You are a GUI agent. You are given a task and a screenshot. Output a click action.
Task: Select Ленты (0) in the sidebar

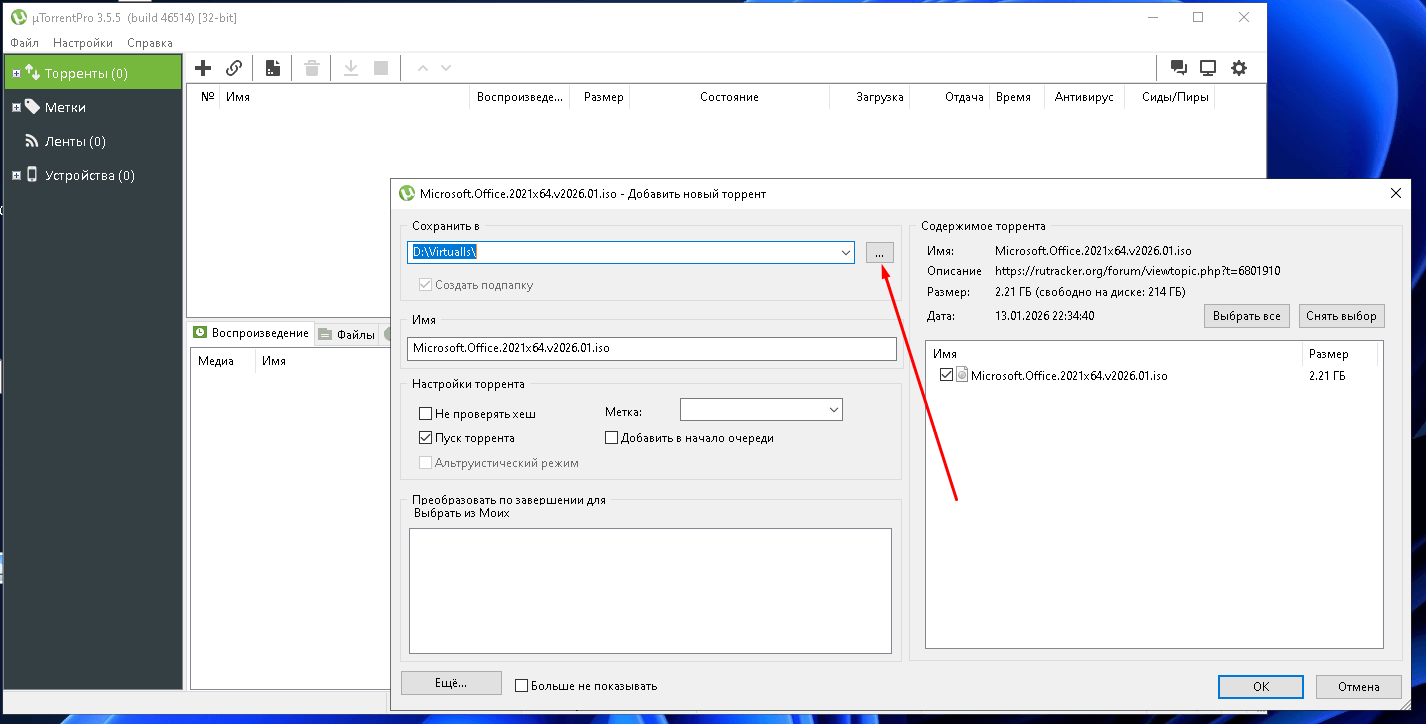pyautogui.click(x=75, y=141)
